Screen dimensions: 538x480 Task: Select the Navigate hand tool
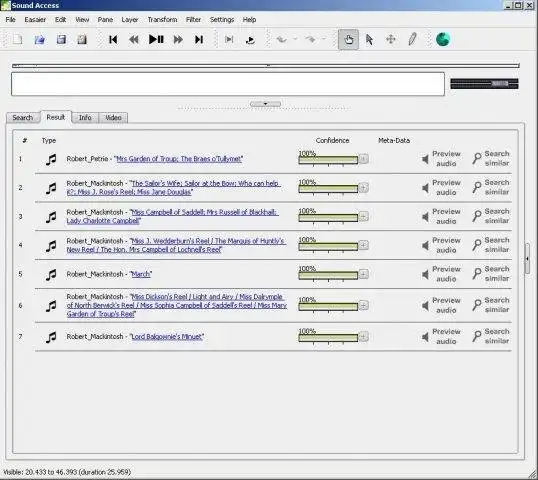348,39
